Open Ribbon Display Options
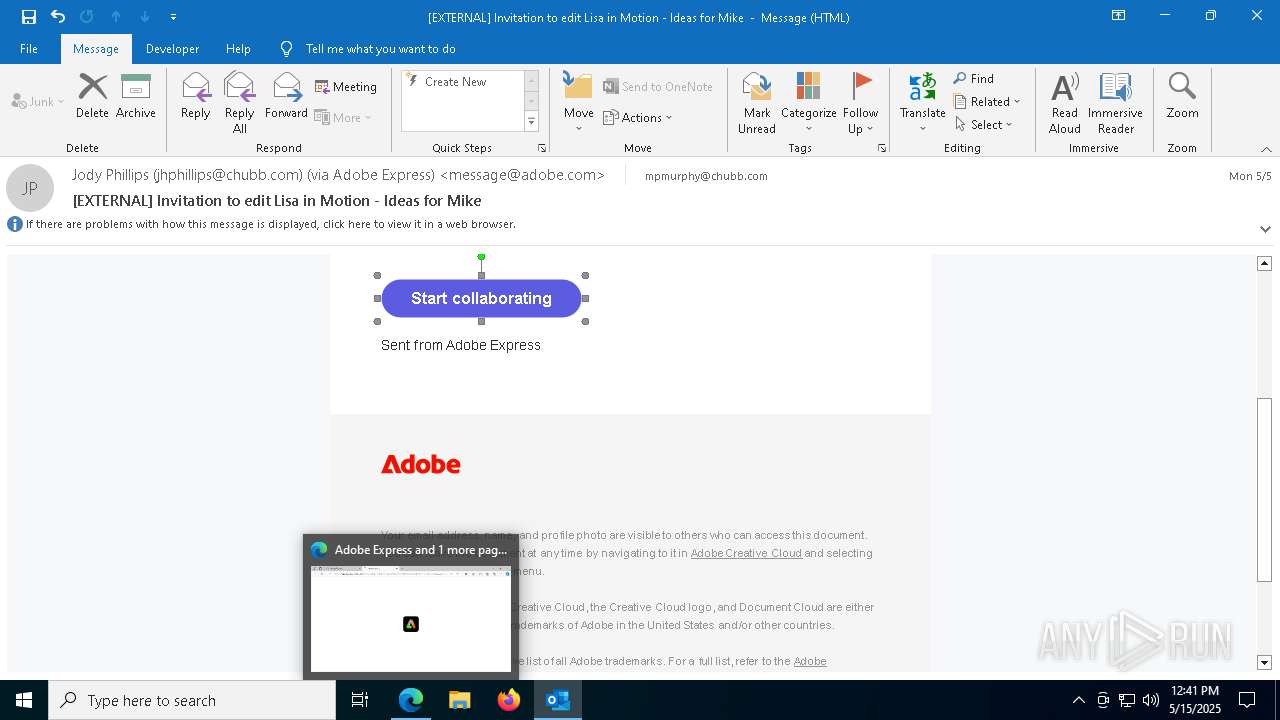The height and width of the screenshot is (720, 1280). [1119, 16]
